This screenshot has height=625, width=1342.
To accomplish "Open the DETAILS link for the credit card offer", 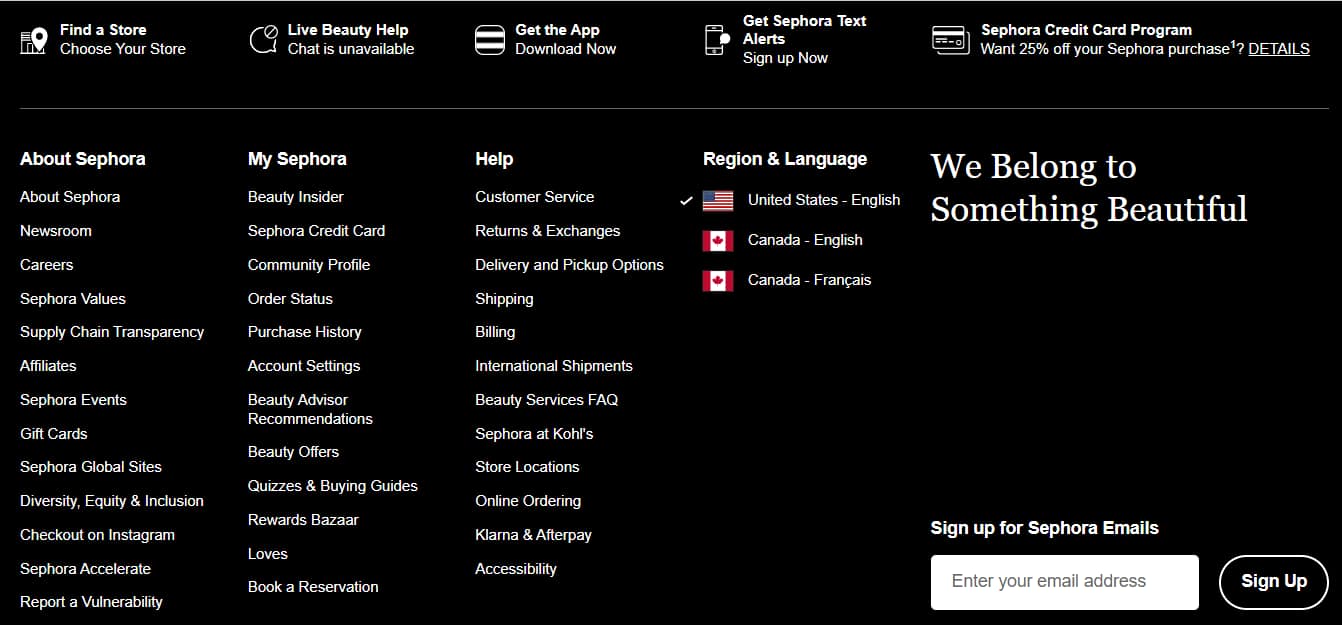I will tap(1279, 48).
